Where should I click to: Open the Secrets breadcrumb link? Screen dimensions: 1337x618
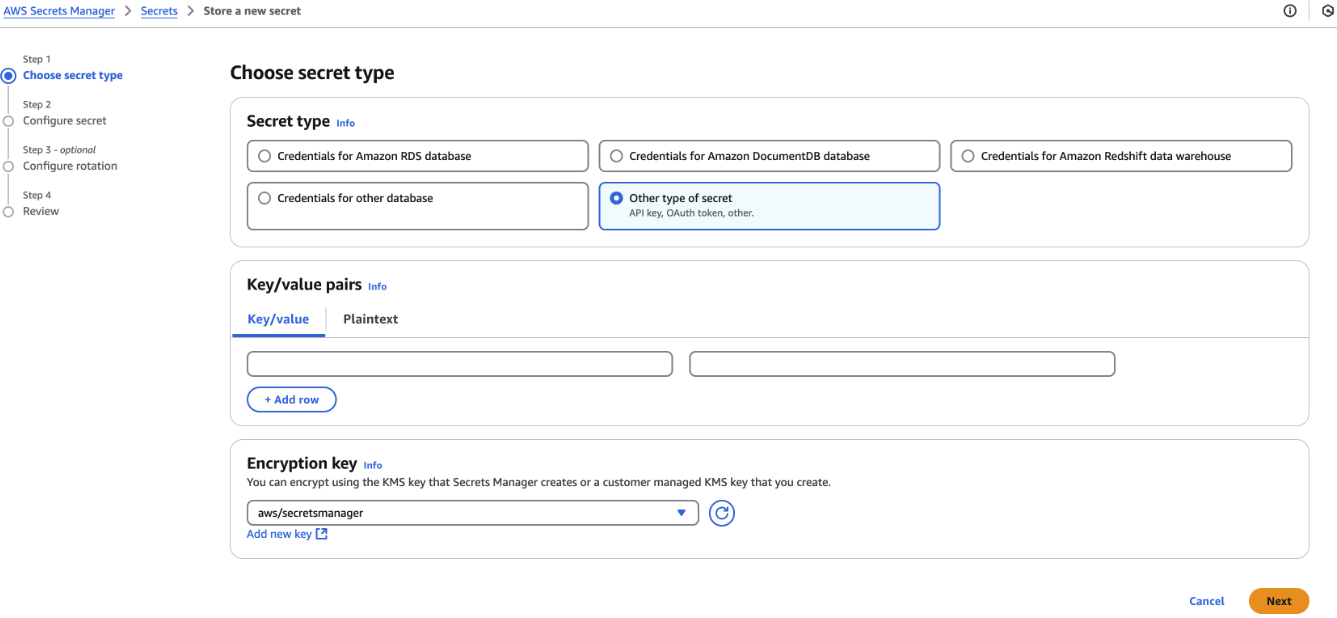[x=159, y=11]
